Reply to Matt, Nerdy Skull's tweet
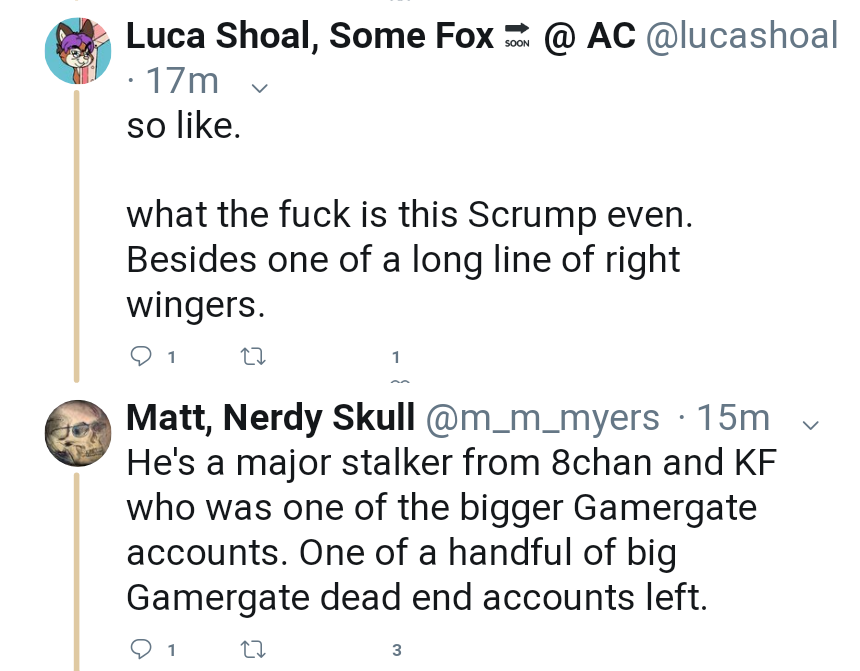Screen dimensions: 860x671 (x=141, y=649)
